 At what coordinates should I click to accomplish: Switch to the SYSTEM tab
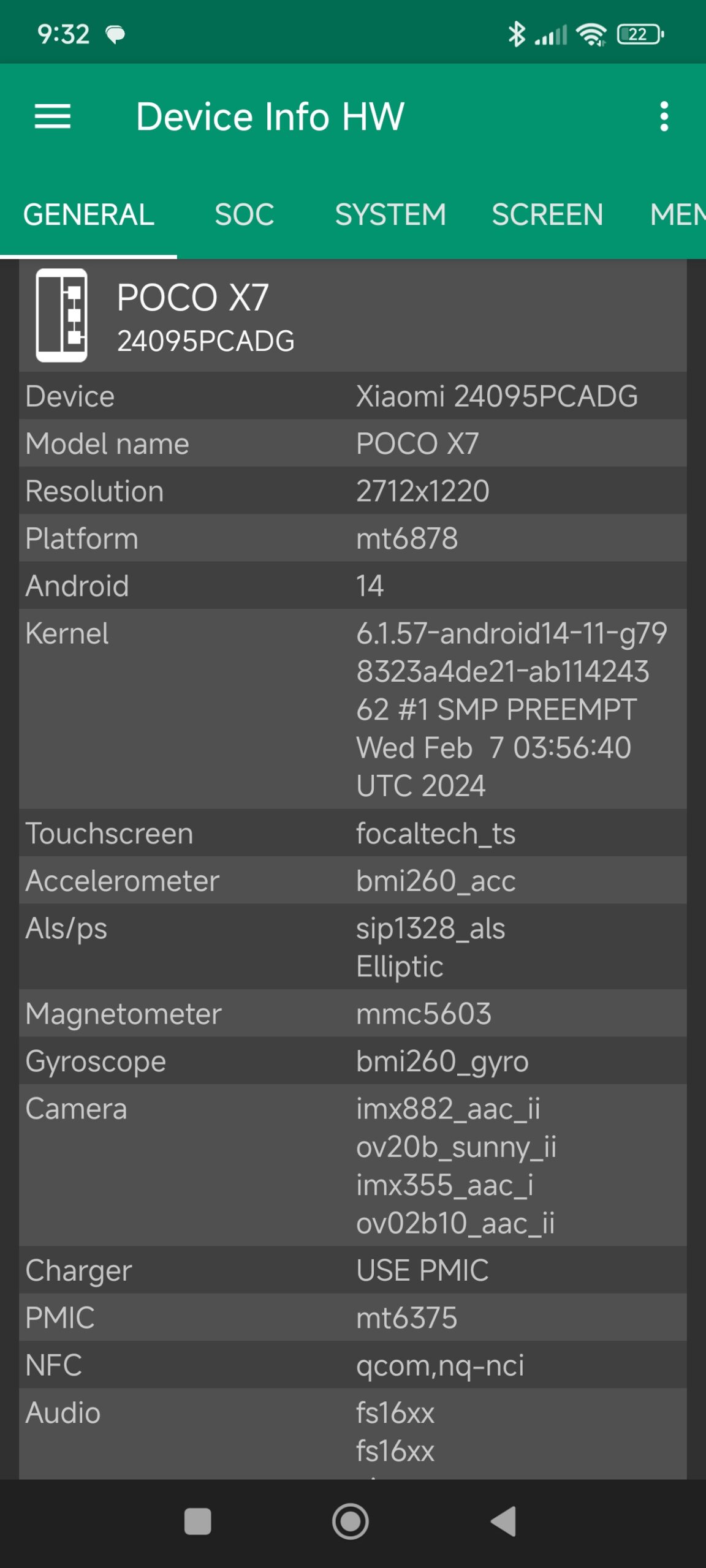coord(390,215)
